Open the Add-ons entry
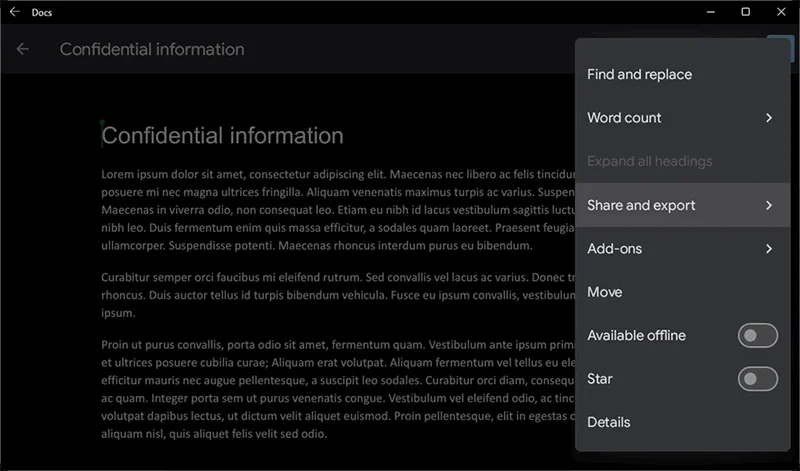Image resolution: width=800 pixels, height=471 pixels. [682, 249]
